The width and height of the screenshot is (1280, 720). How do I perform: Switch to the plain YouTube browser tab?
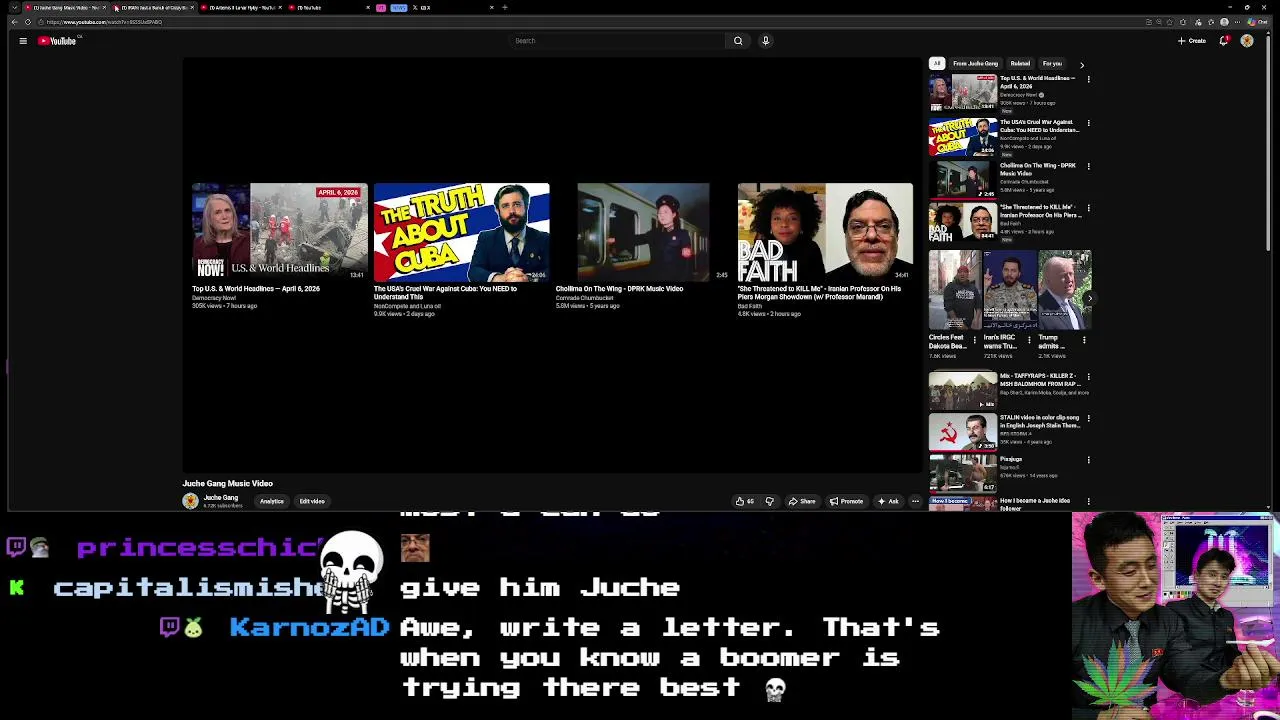(329, 7)
